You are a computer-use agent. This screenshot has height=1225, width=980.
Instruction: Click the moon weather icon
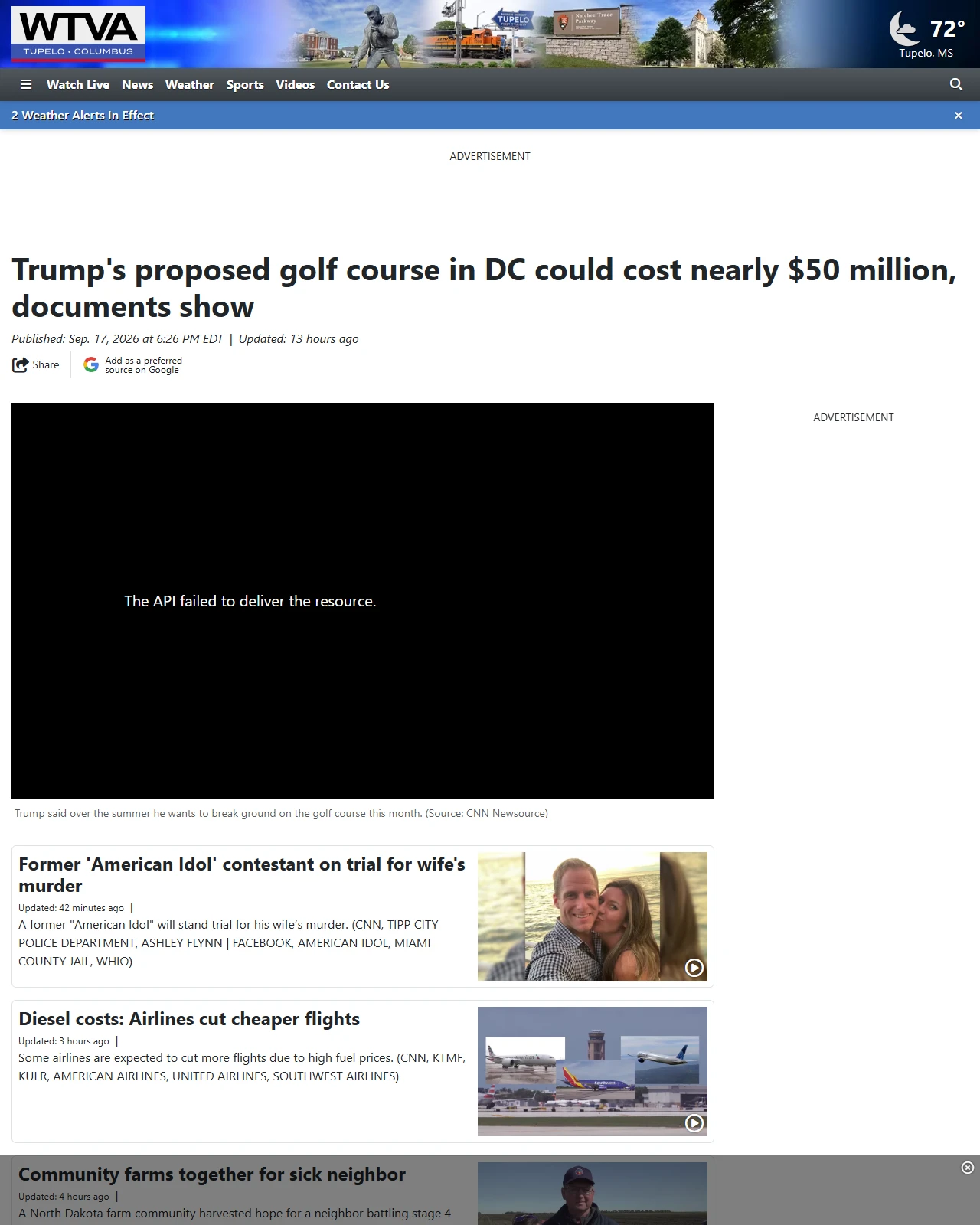[905, 29]
